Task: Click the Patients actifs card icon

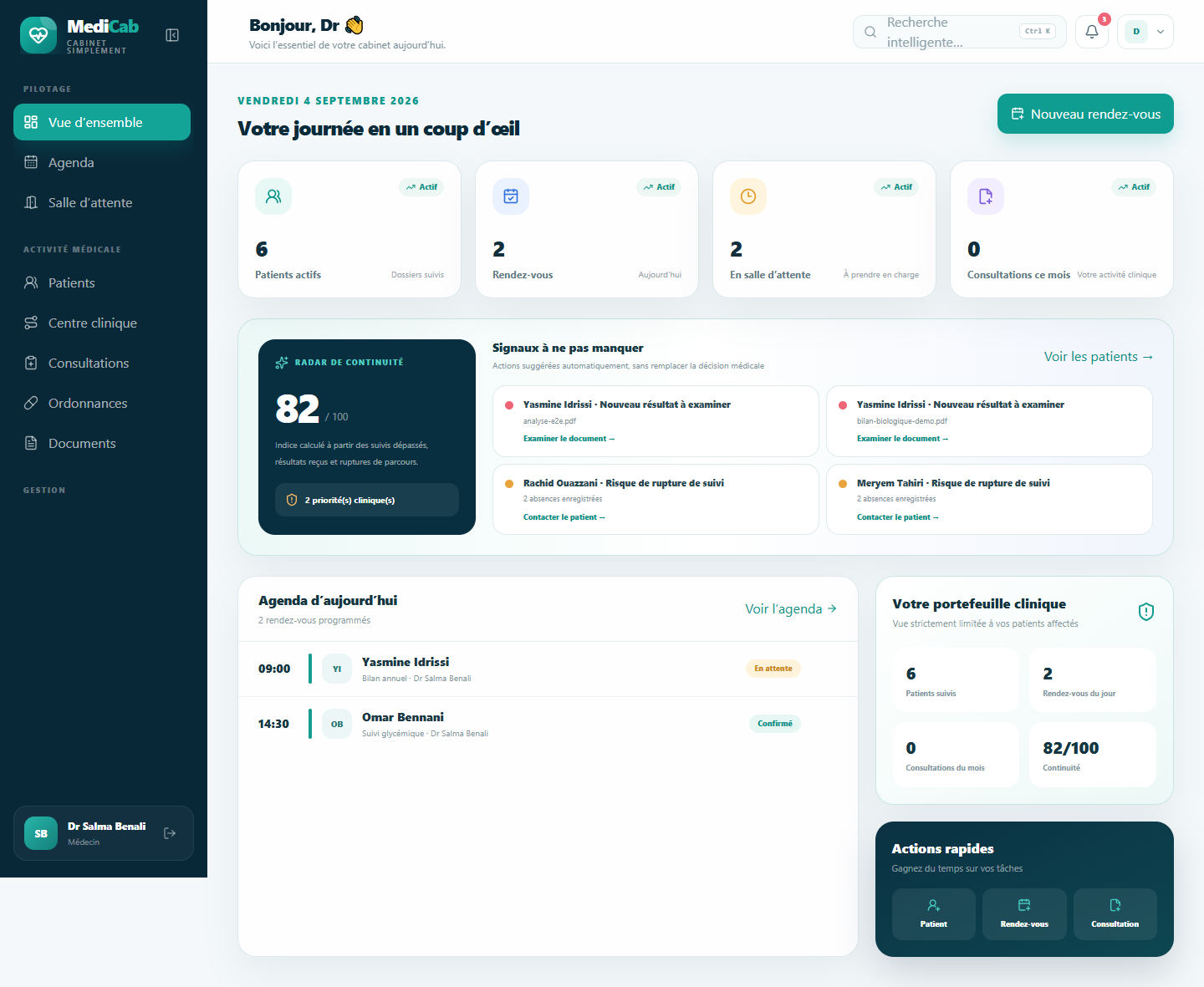Action: 273,196
